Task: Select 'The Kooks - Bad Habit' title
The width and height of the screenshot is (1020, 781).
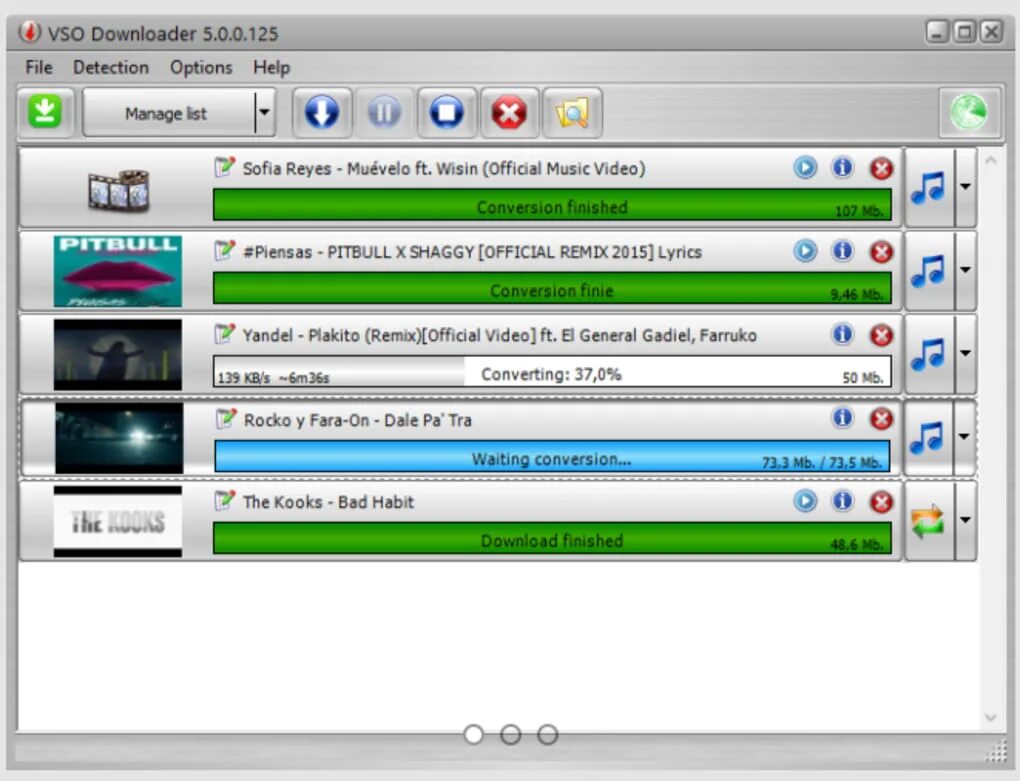Action: (x=329, y=502)
